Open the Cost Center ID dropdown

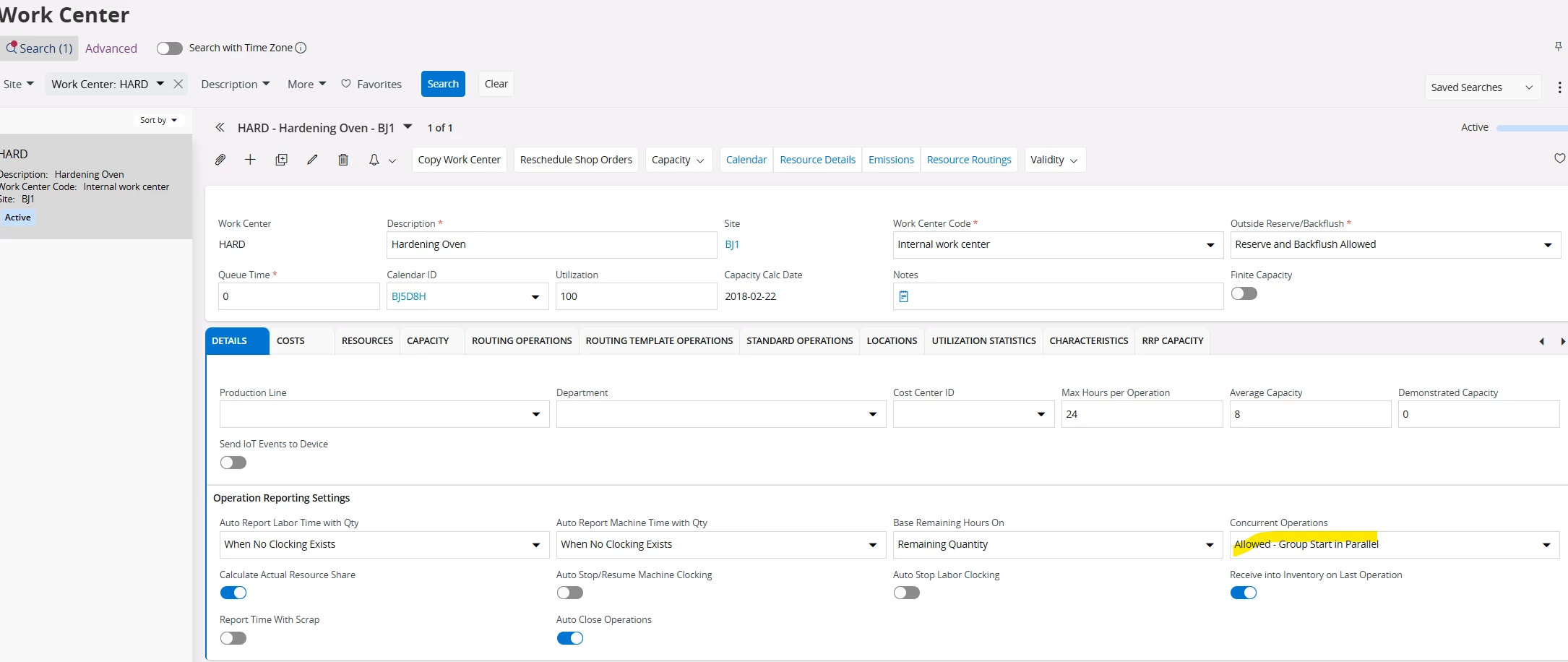coord(1041,414)
